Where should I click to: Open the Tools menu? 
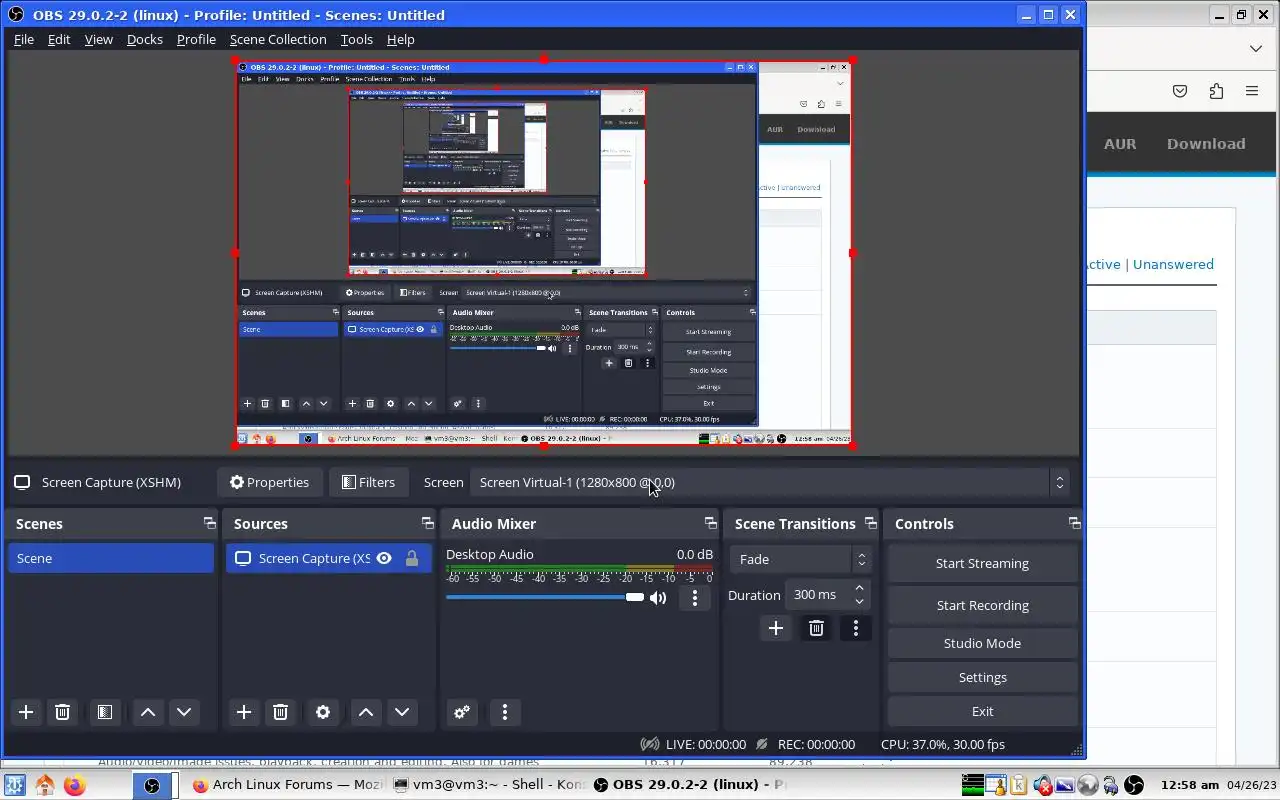(x=357, y=39)
